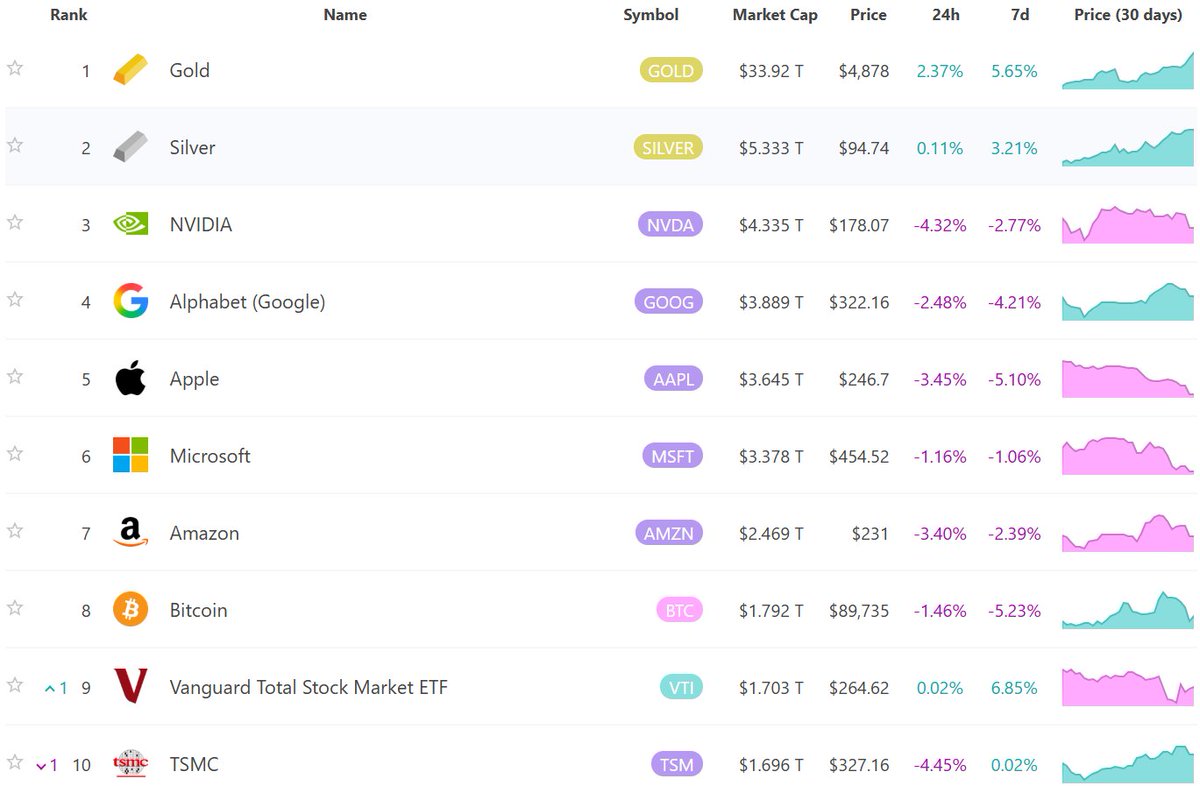Sort table by Rank column
The image size is (1200, 786).
point(69,15)
